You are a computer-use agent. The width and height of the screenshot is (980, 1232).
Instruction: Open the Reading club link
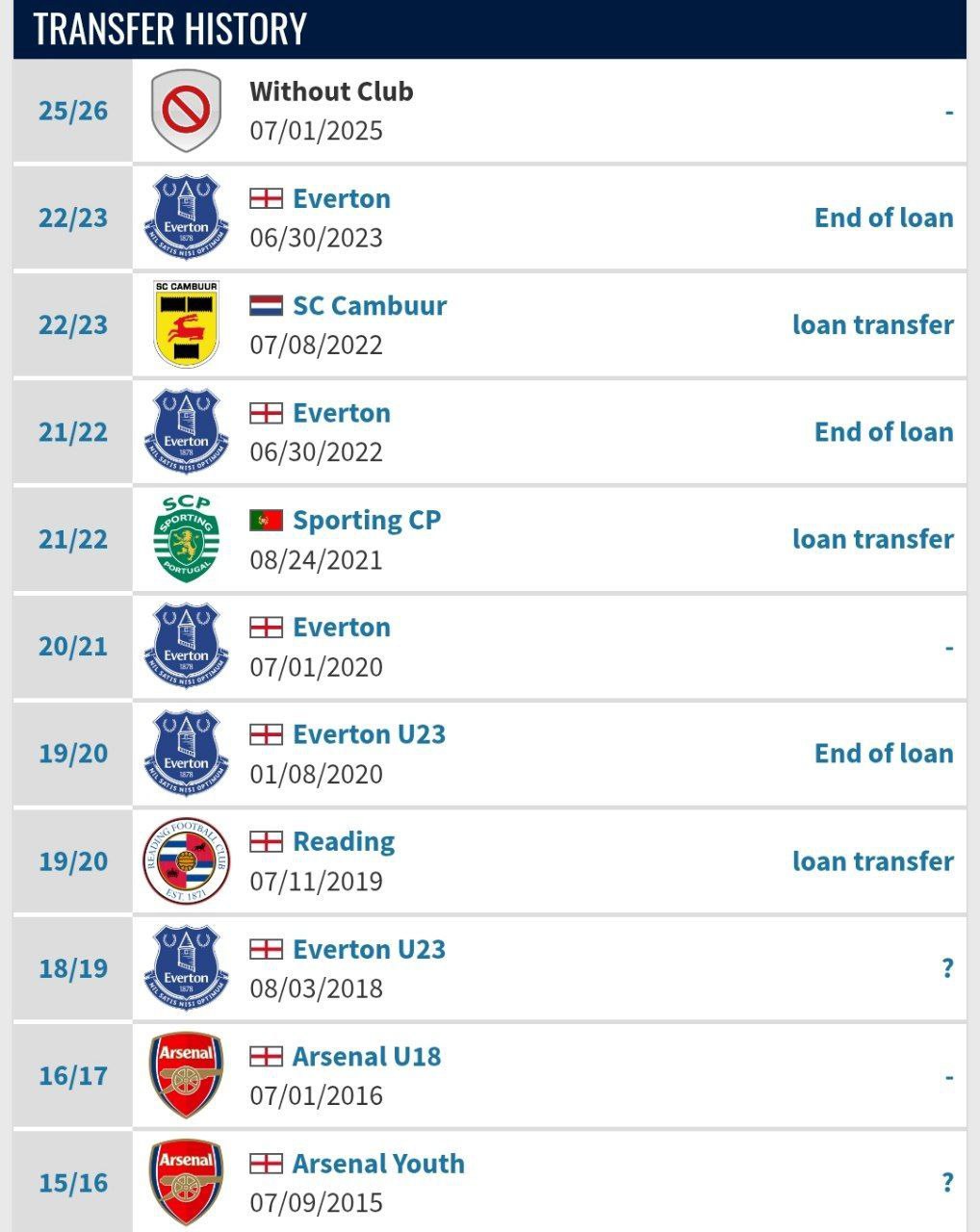point(344,842)
